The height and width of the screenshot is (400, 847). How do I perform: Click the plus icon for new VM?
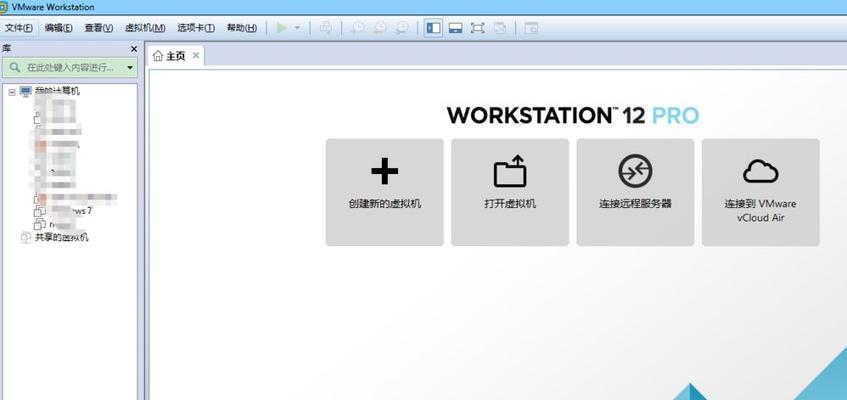[x=385, y=171]
